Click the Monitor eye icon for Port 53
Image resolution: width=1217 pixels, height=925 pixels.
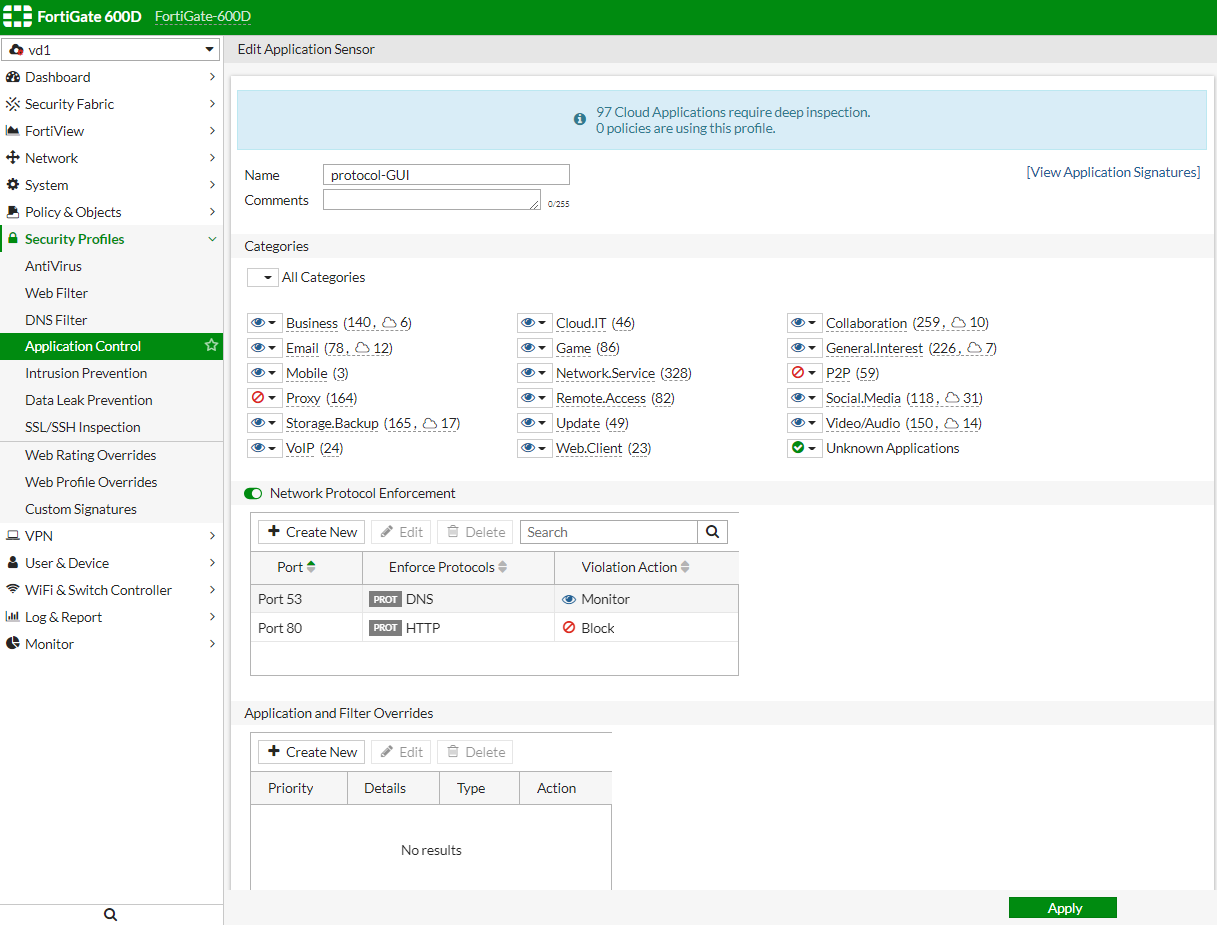coord(569,599)
